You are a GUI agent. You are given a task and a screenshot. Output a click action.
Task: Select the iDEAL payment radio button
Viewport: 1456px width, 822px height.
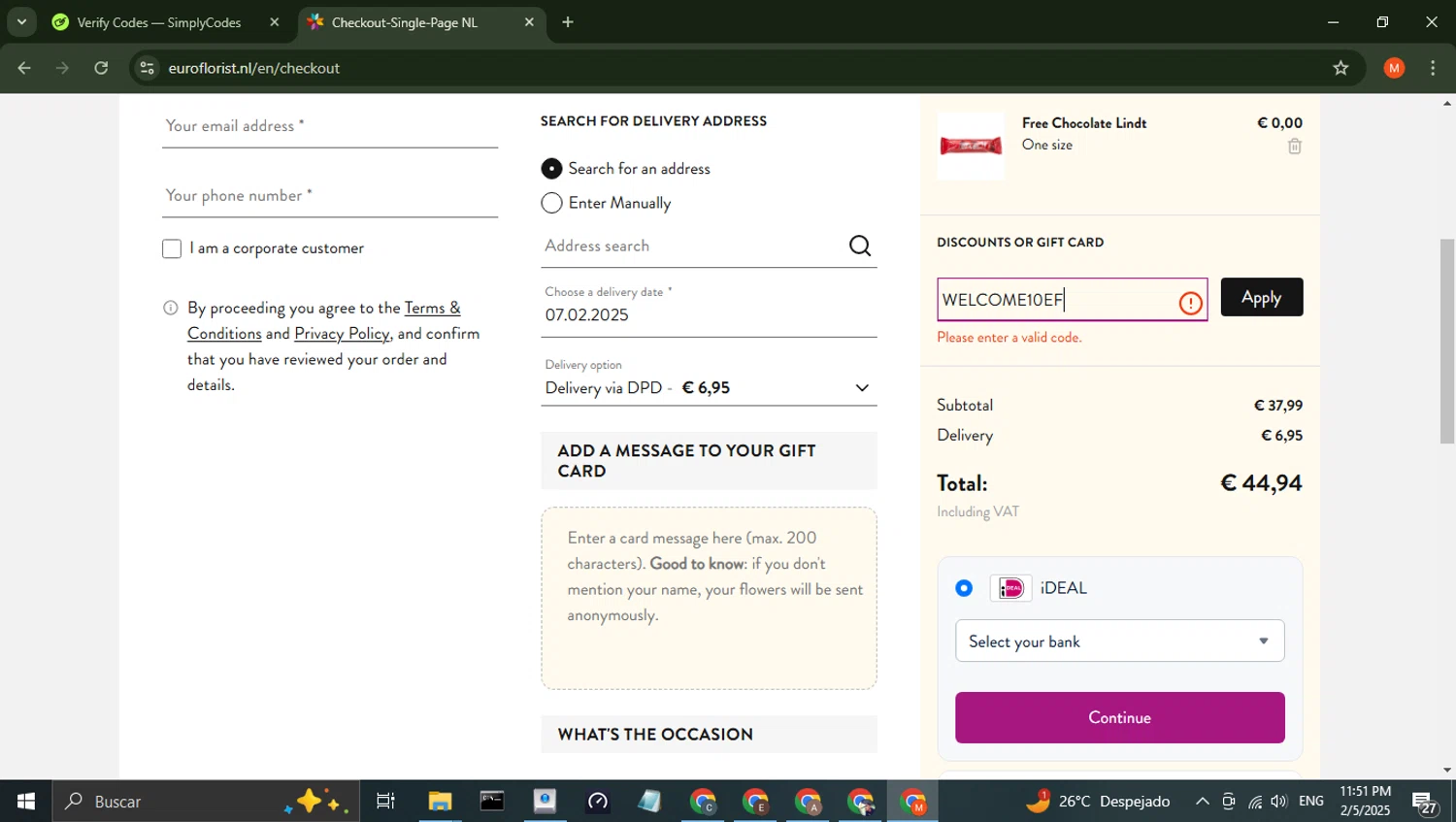tap(964, 588)
